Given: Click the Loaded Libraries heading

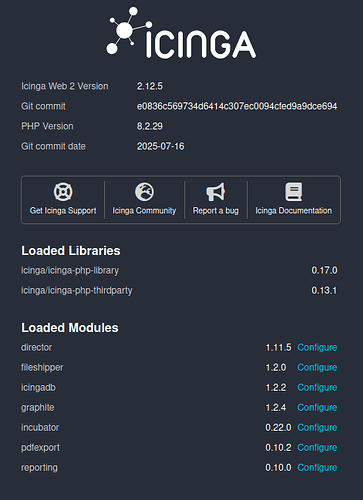Looking at the screenshot, I should pyautogui.click(x=71, y=251).
